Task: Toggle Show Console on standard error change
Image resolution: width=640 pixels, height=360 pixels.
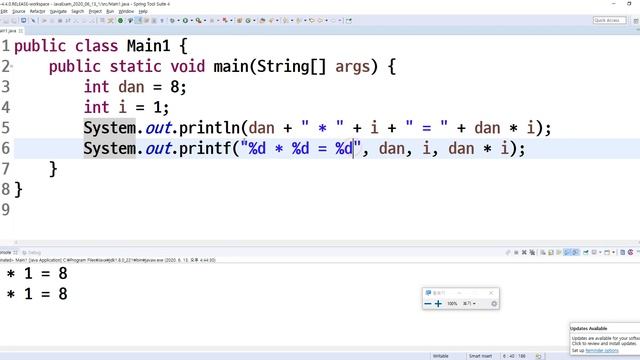Action: coord(576,253)
